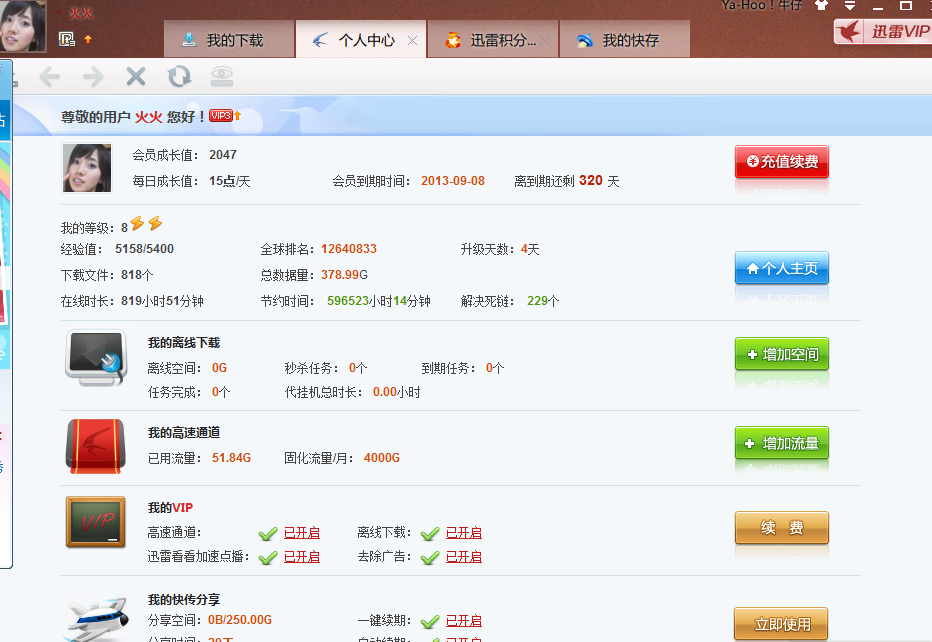Click 已开启 link for 去除广告
Image resolution: width=932 pixels, height=642 pixels.
coord(464,556)
